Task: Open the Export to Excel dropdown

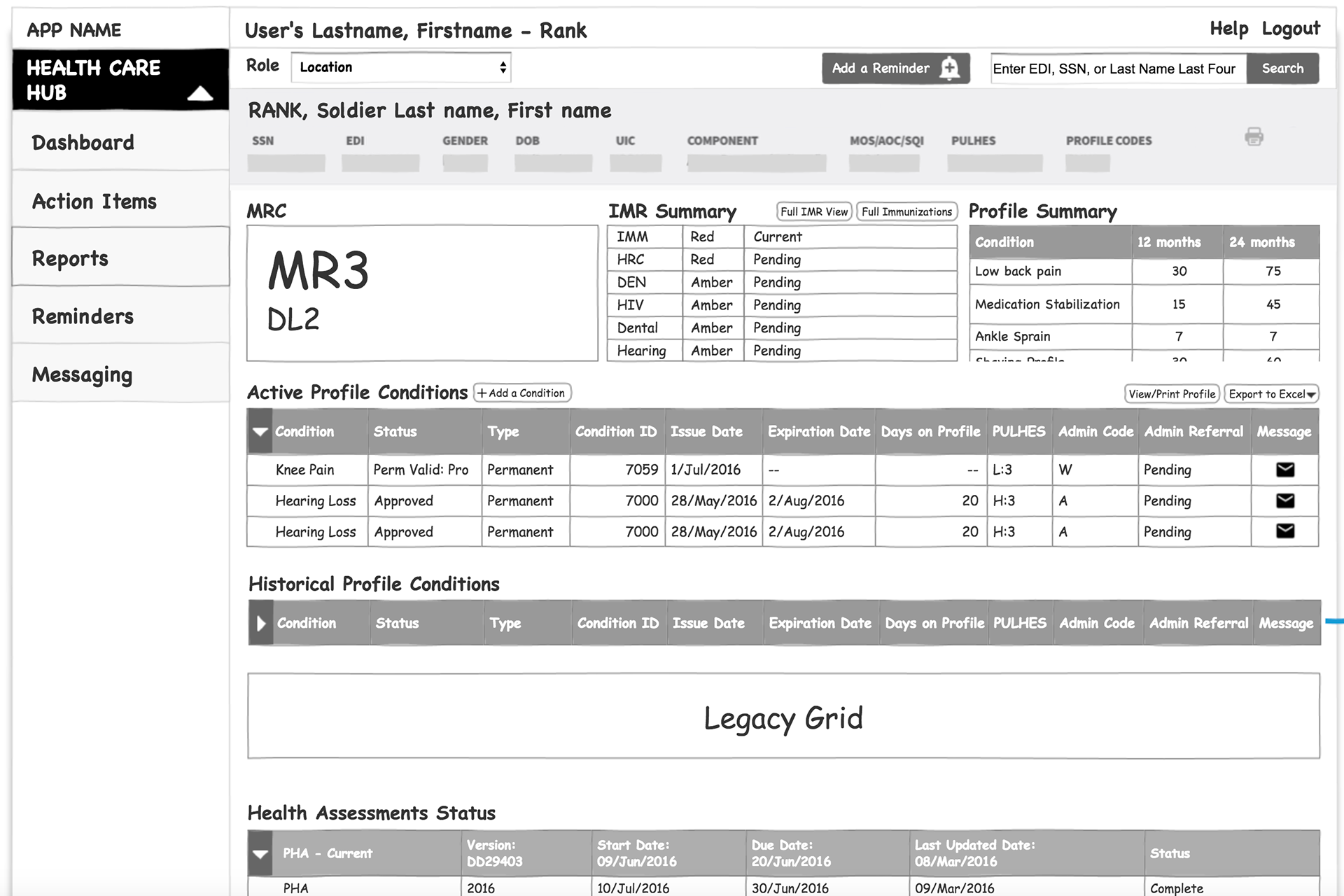Action: click(1271, 394)
